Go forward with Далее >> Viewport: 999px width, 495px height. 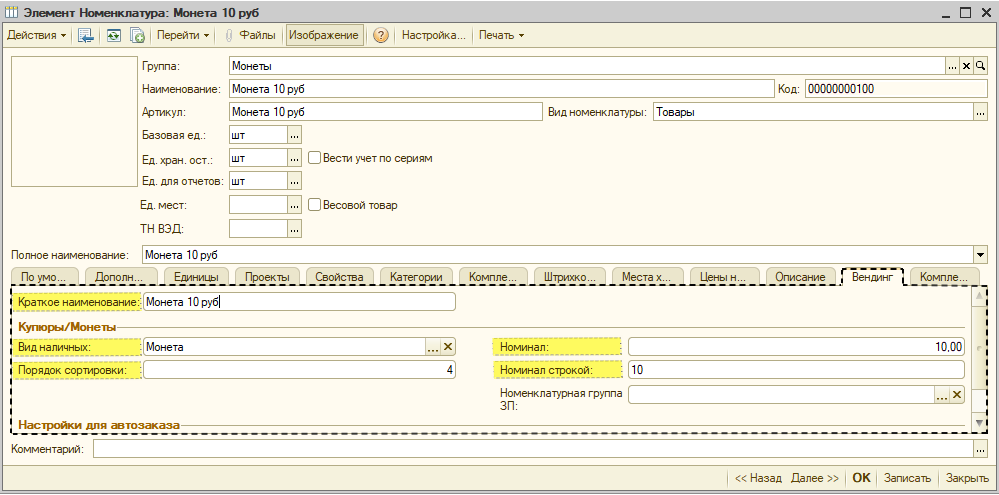(x=815, y=478)
